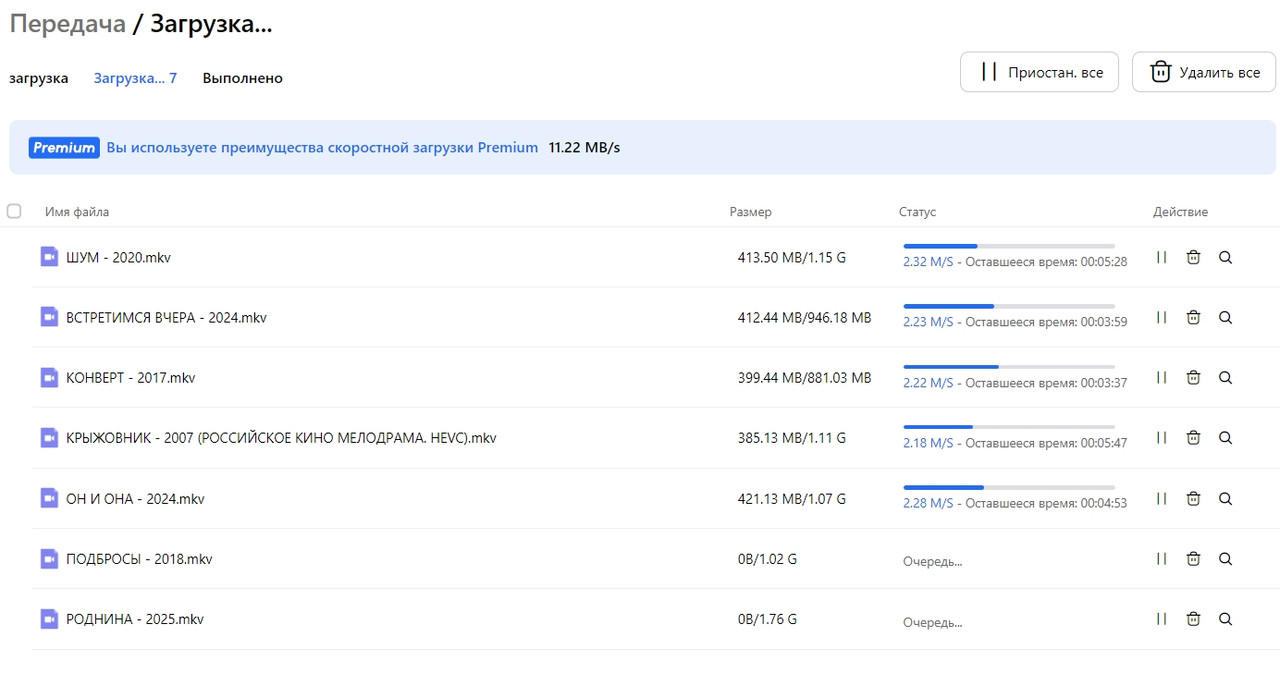
Task: Click magnifier icon in КРЫЖОВНИК row
Action: [1225, 437]
